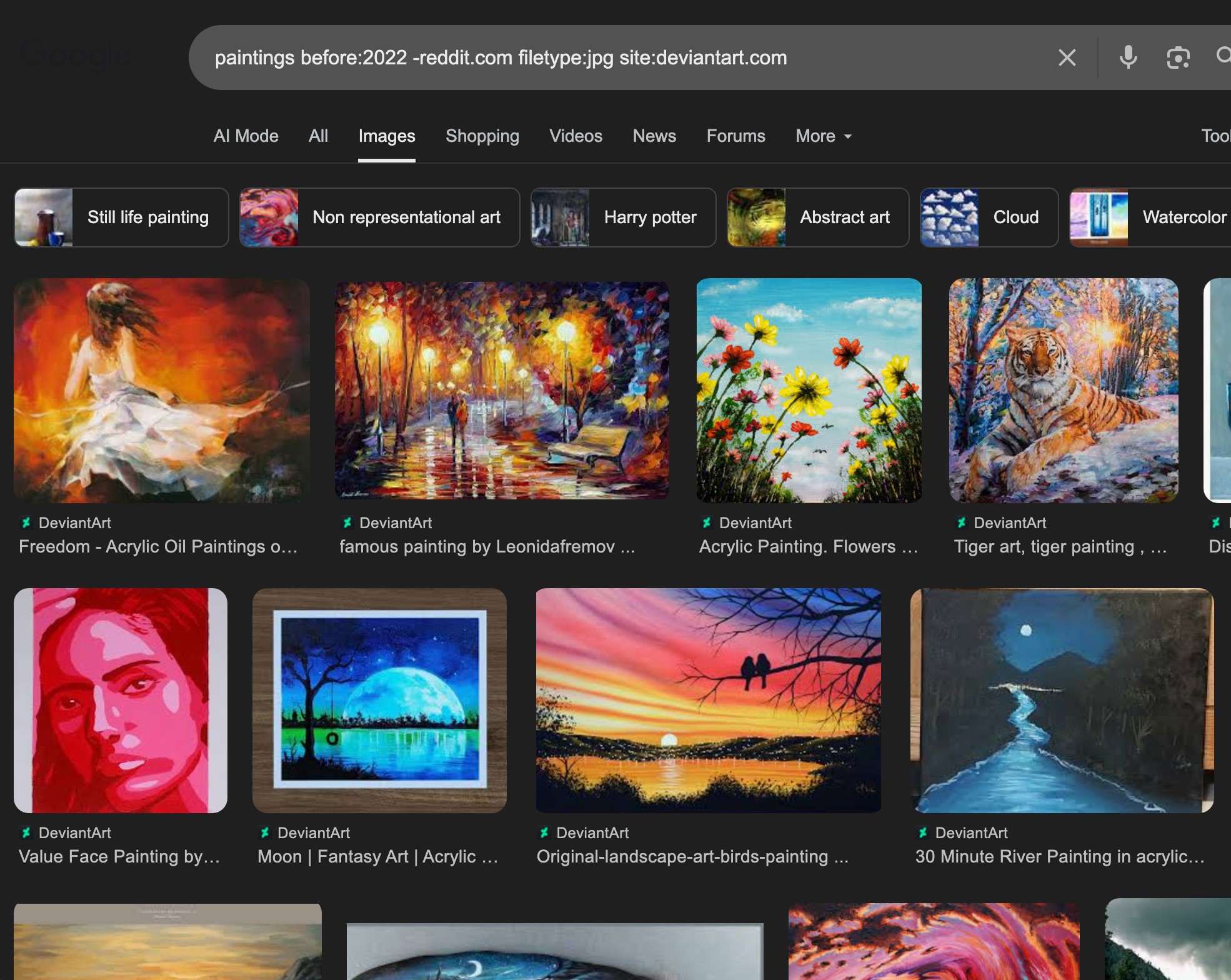Click DeviantArt favicon under Moon Fantasy Art

point(265,832)
